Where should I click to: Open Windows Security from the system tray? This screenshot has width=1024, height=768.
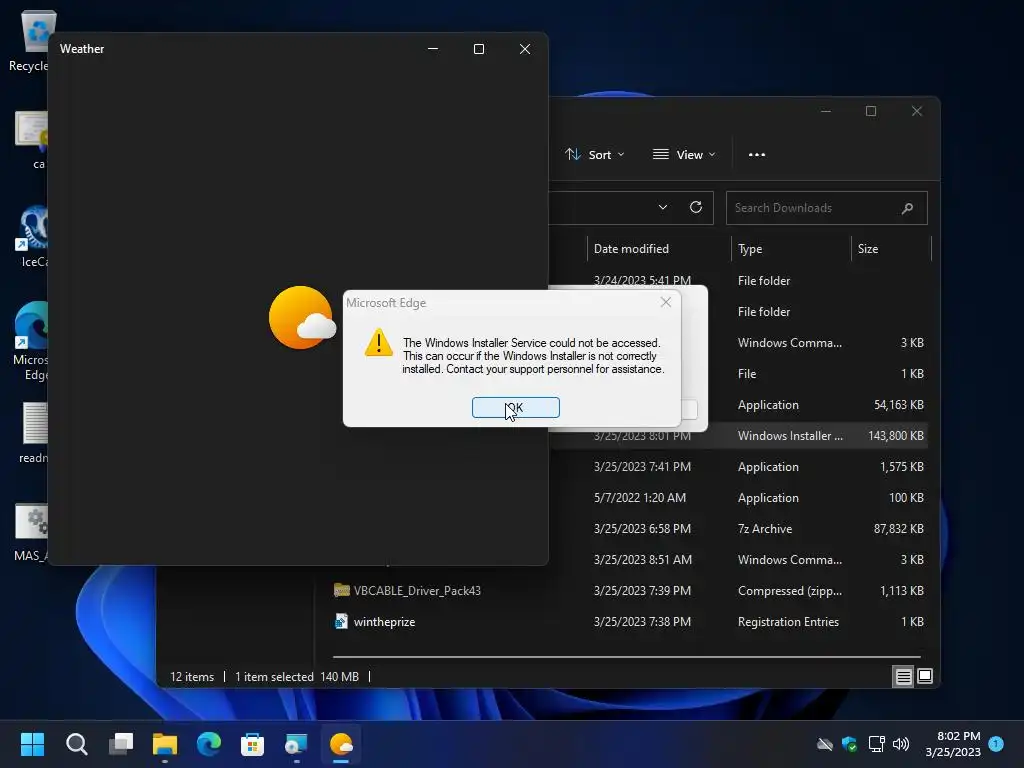850,744
